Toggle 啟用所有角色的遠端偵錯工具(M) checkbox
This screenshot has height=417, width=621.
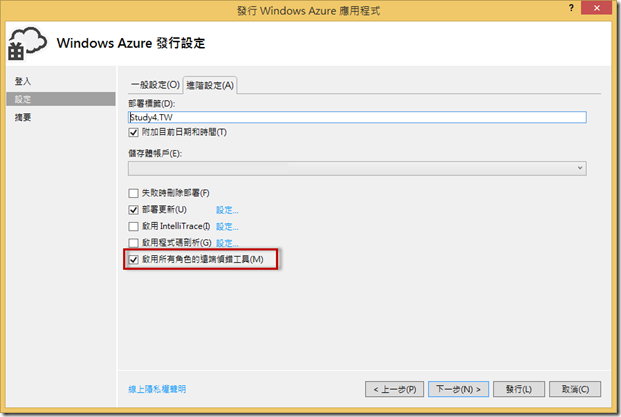[133, 260]
